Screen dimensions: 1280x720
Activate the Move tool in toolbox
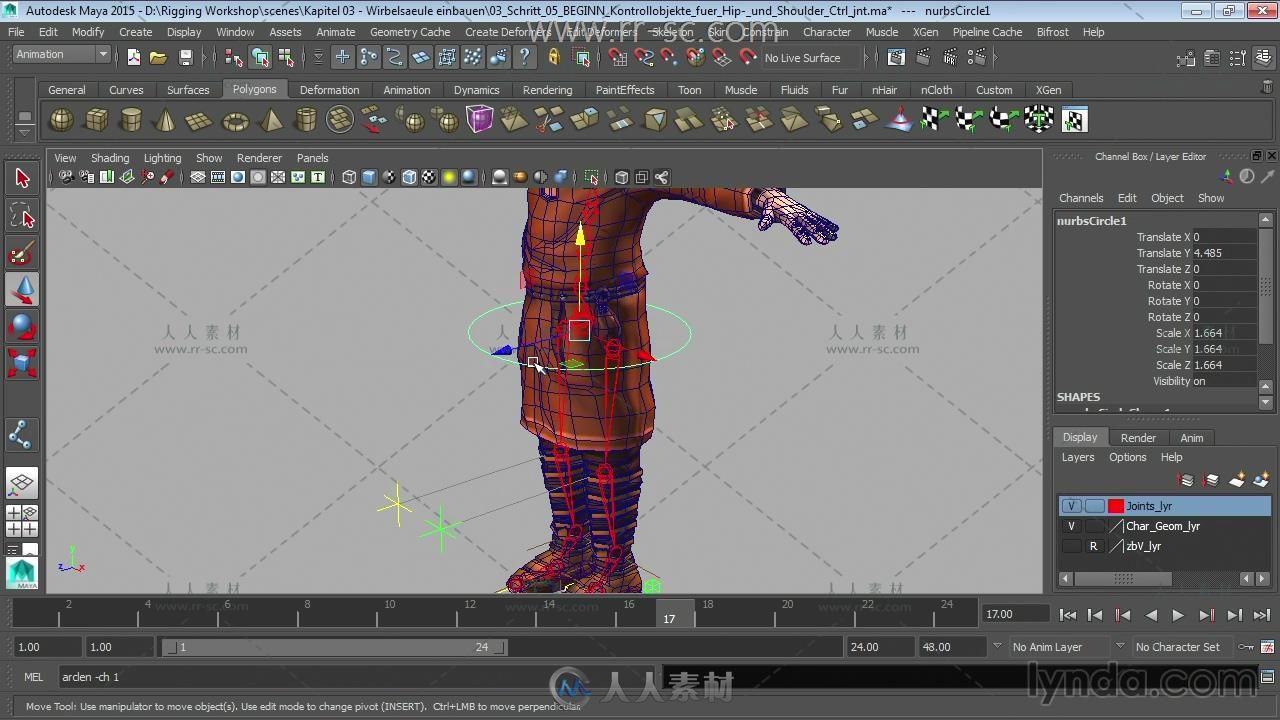[x=22, y=290]
